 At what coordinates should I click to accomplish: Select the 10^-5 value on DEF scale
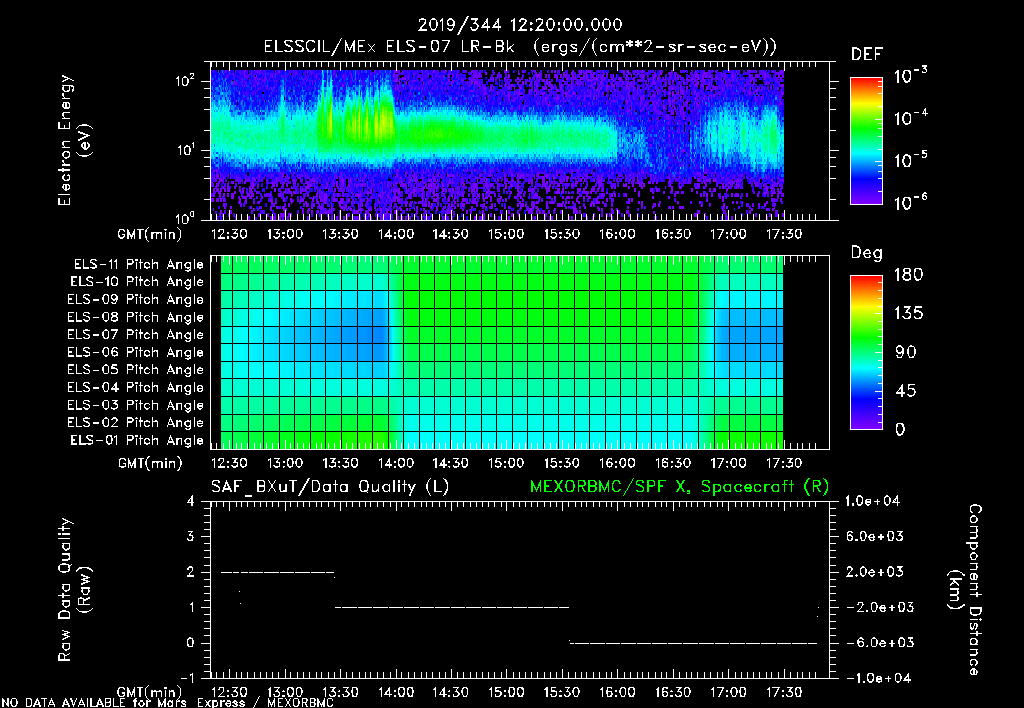click(x=910, y=159)
